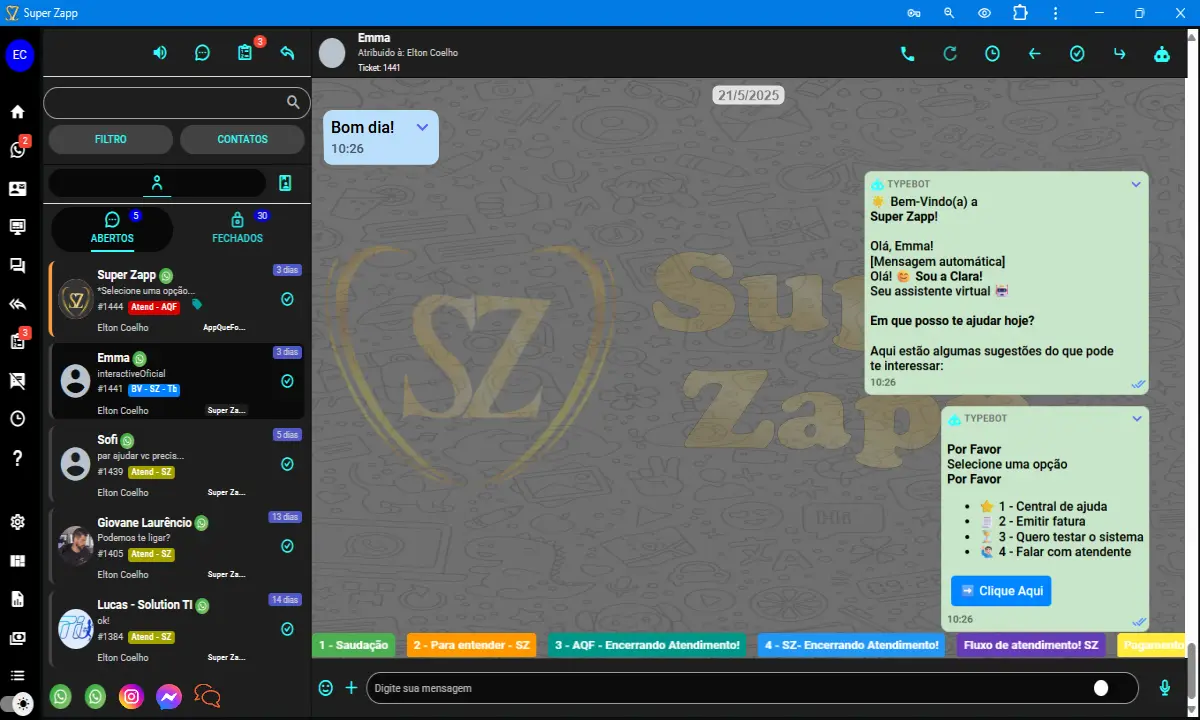Insert quick reply 3 - AQF - Encerrando Atendimento
The image size is (1200, 720).
(x=647, y=645)
